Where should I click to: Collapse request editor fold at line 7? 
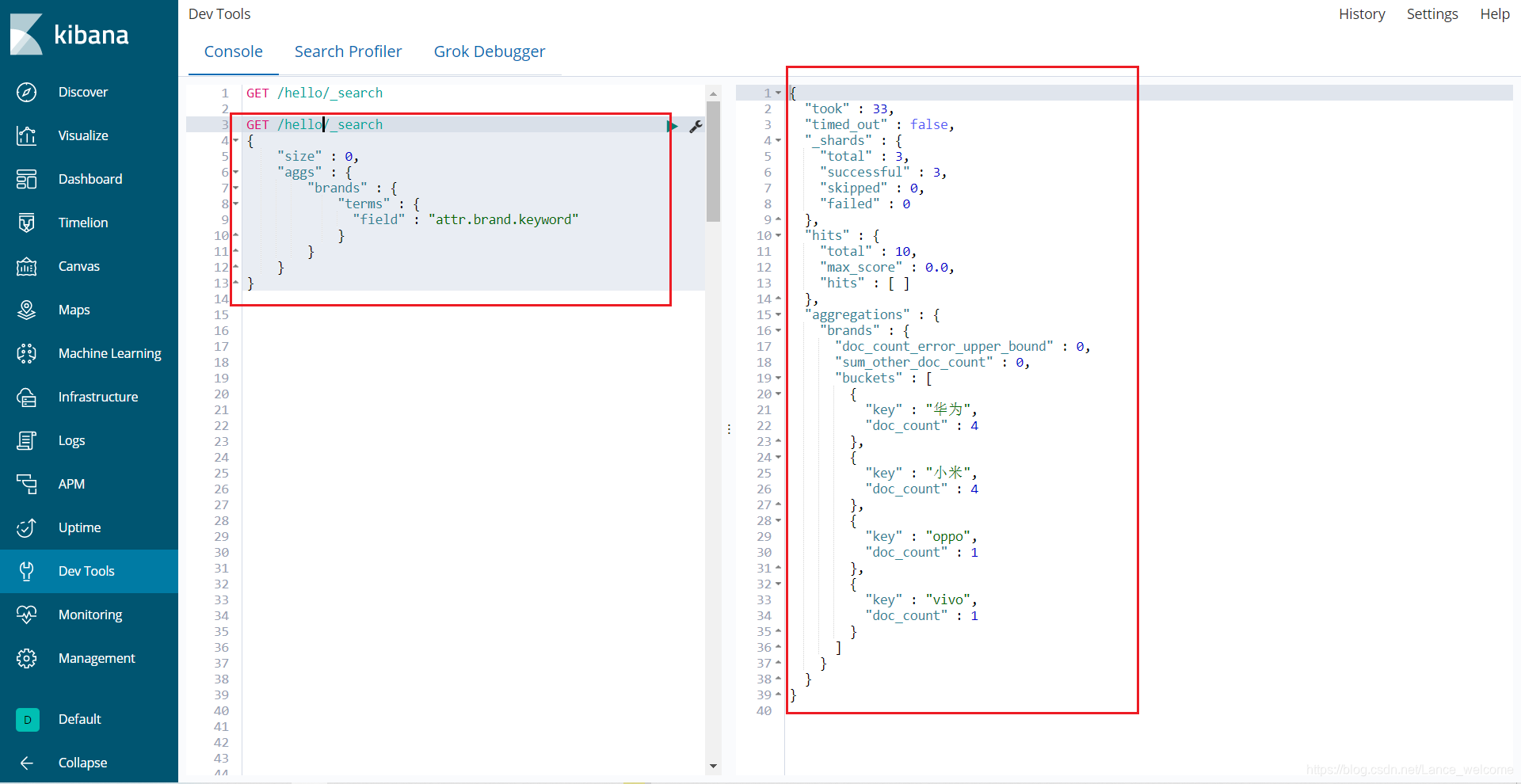pos(235,188)
